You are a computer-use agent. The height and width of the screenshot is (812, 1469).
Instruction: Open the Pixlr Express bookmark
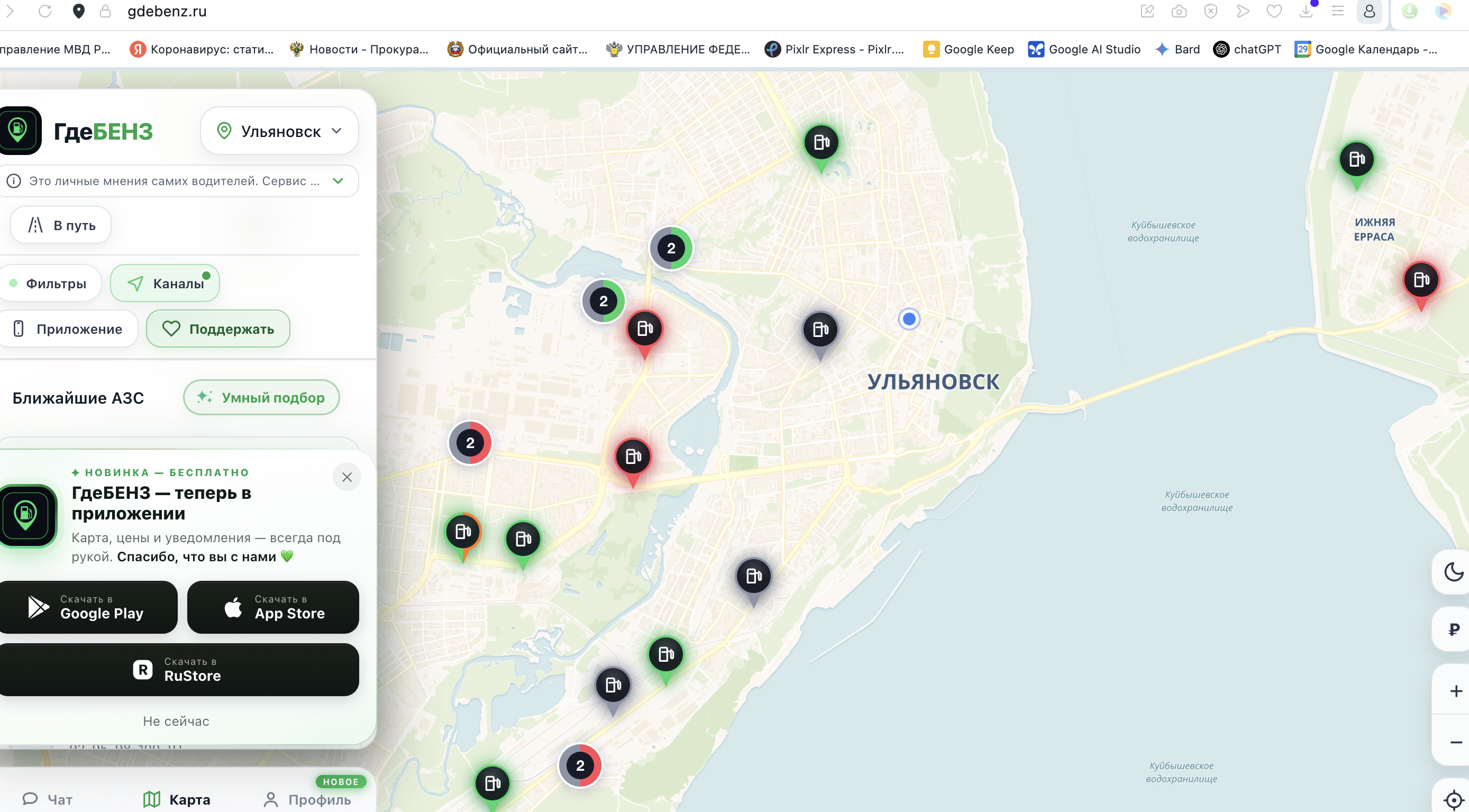[834, 49]
